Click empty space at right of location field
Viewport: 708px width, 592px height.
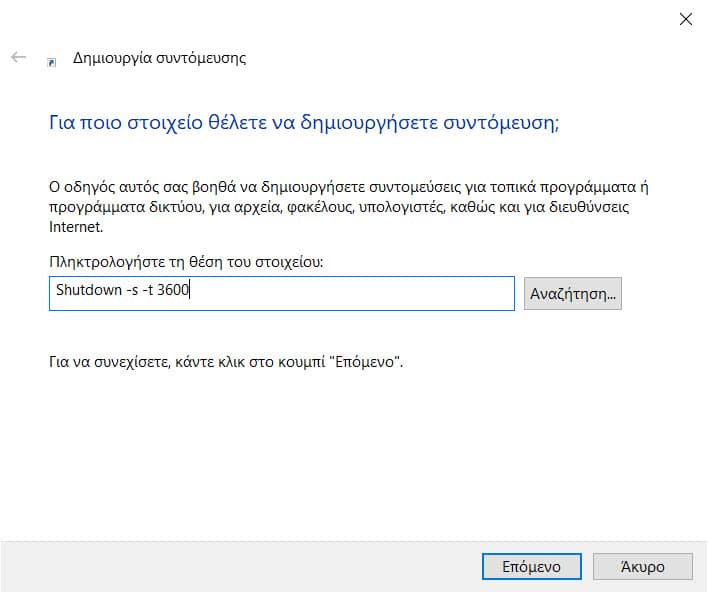[x=400, y=293]
